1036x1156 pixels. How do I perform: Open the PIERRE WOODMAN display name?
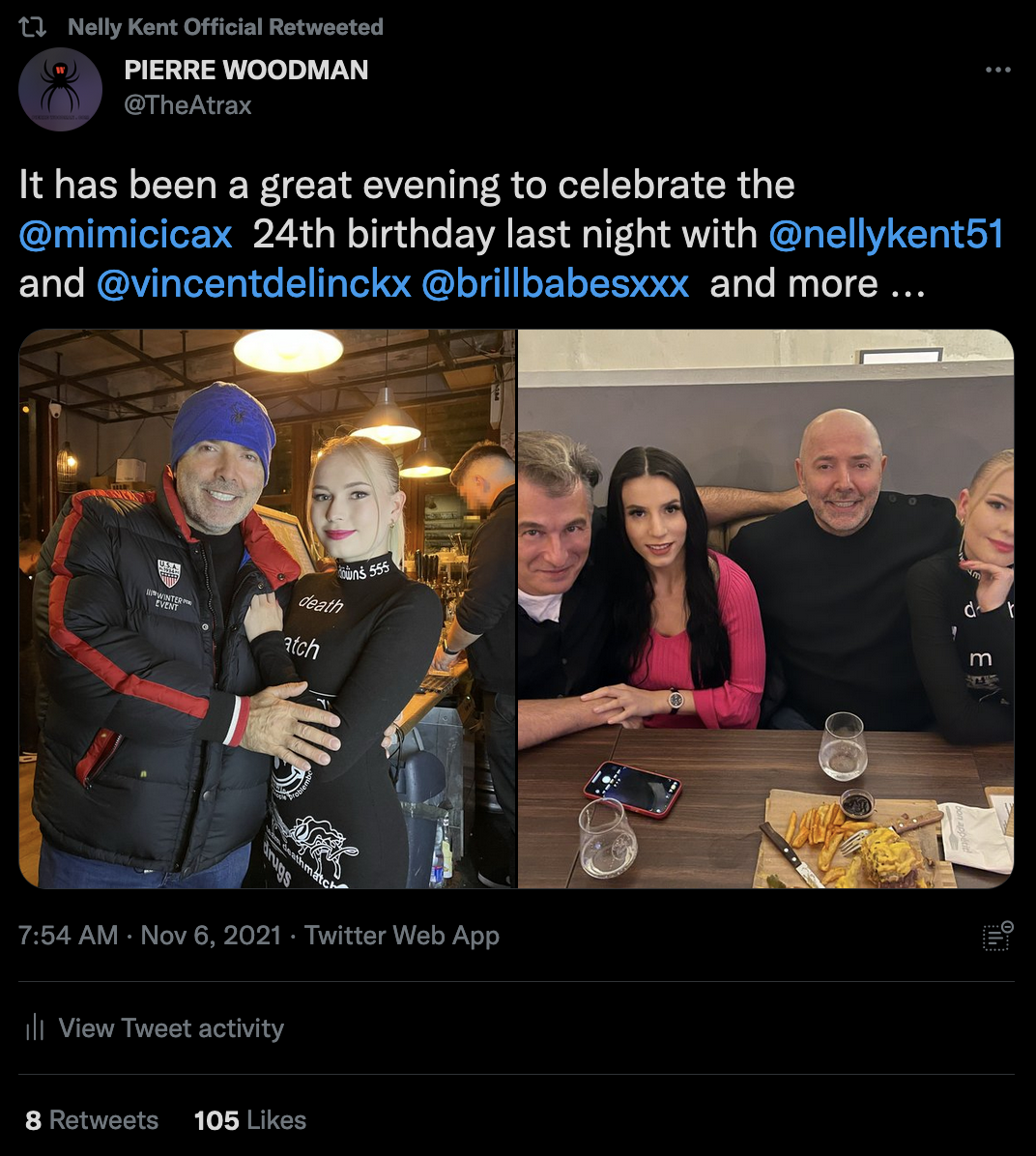pos(246,71)
